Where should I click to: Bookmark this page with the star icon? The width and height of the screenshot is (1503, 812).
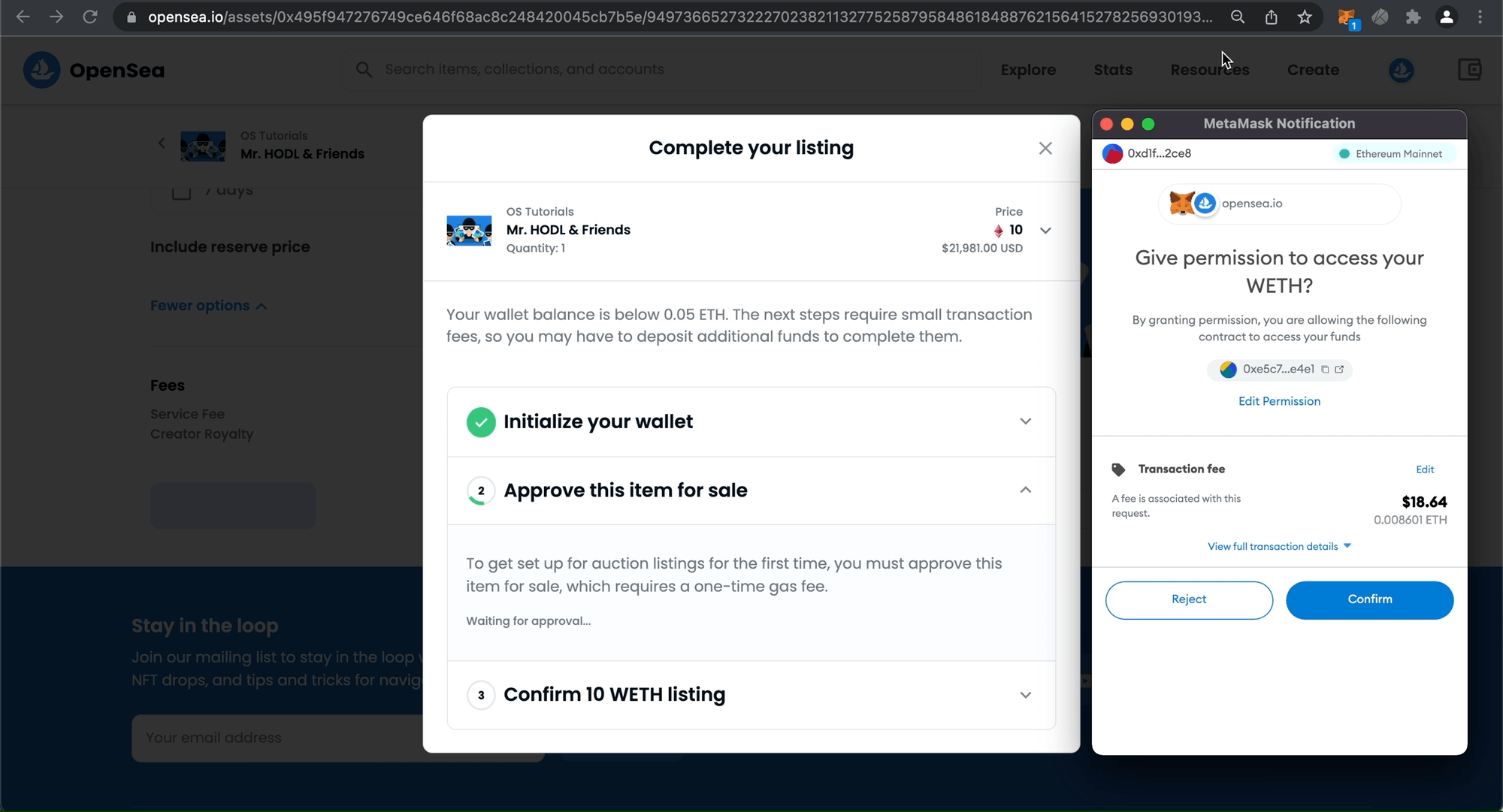1305,17
